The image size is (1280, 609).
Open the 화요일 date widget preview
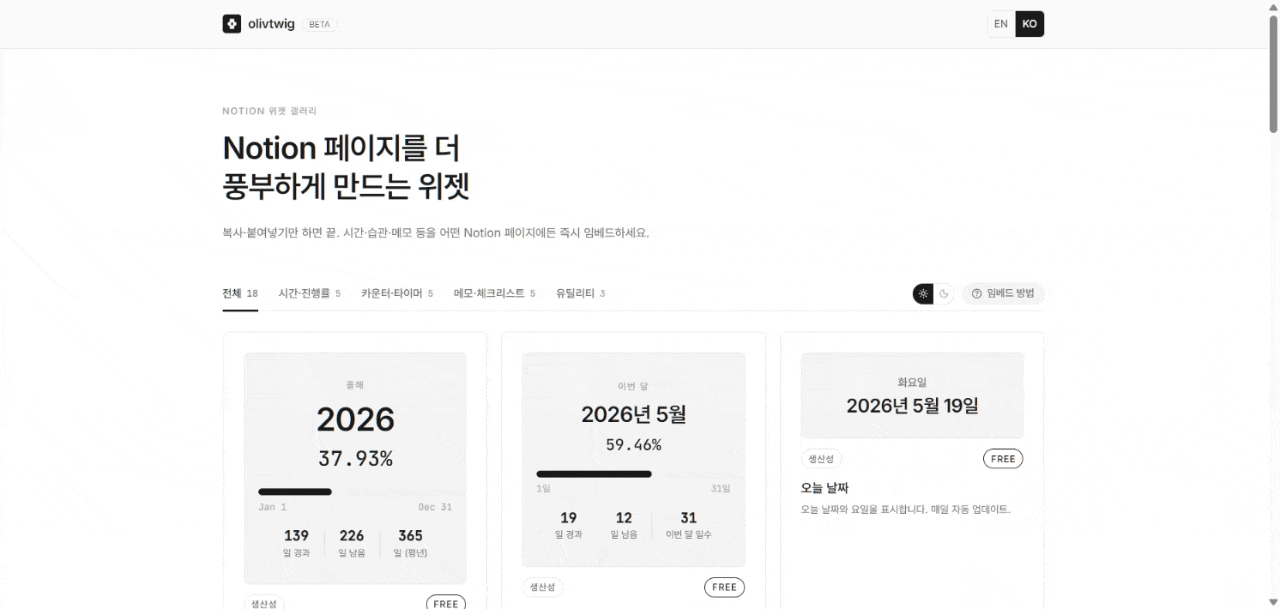[x=912, y=395]
